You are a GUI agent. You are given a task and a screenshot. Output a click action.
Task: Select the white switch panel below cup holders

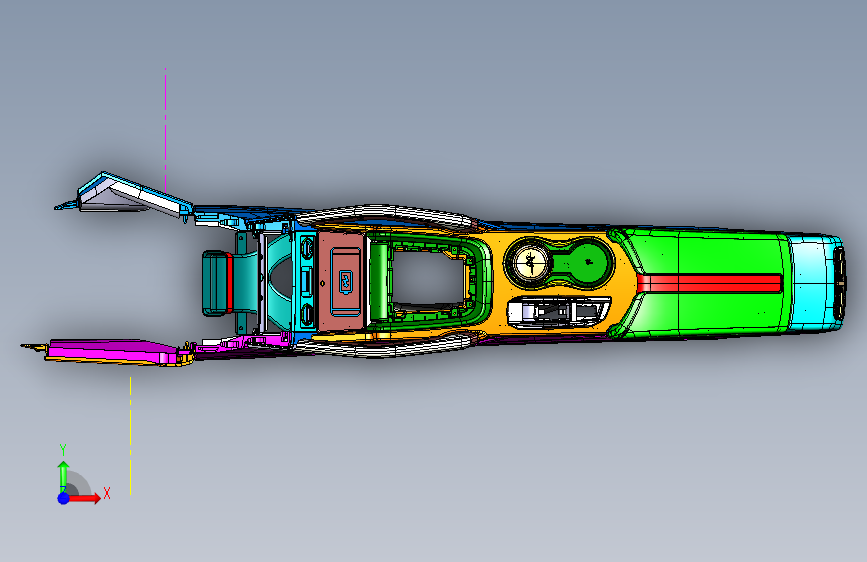pos(558,311)
